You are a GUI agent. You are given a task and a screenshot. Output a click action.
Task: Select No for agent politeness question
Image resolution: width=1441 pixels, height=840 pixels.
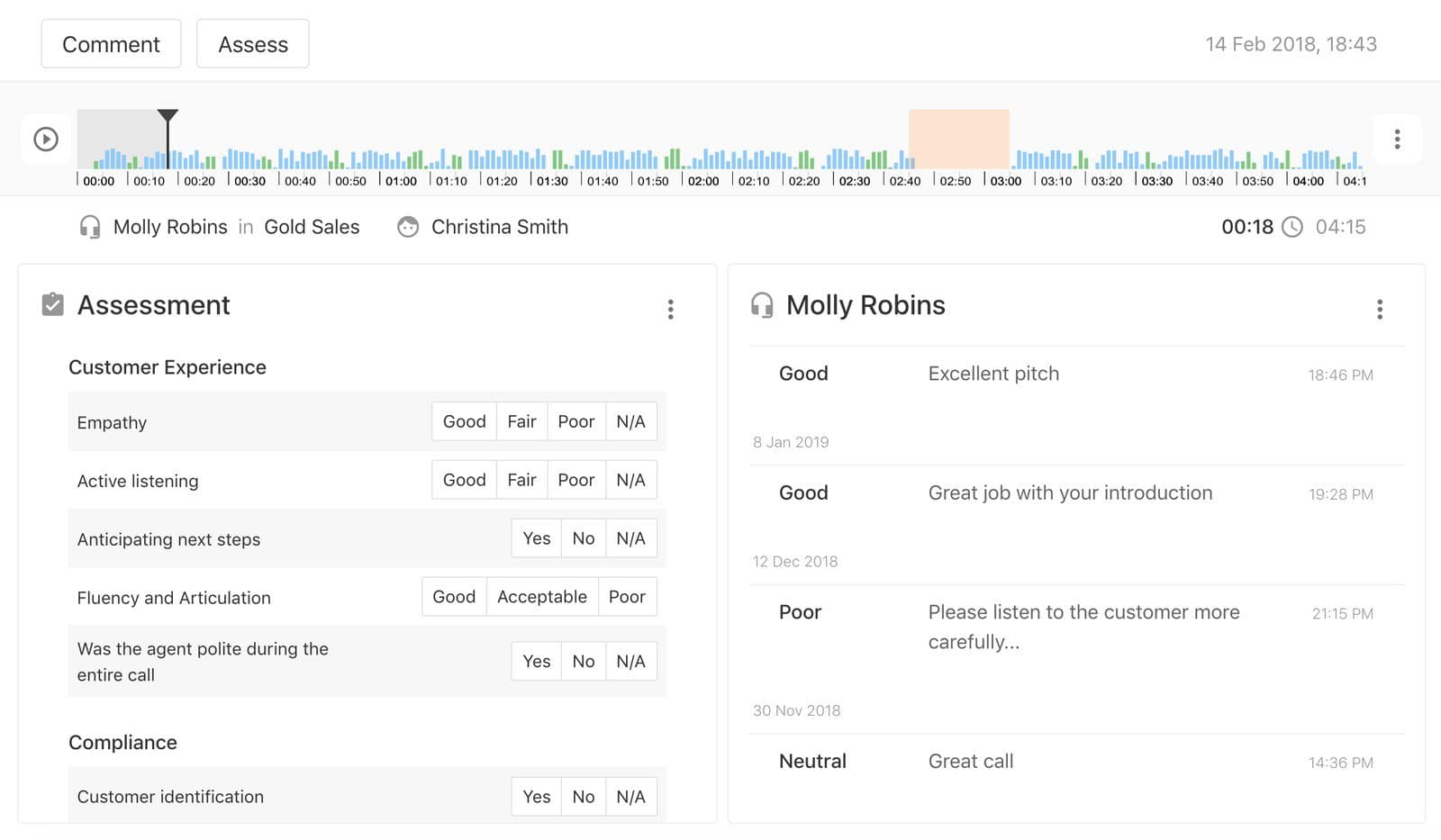583,660
